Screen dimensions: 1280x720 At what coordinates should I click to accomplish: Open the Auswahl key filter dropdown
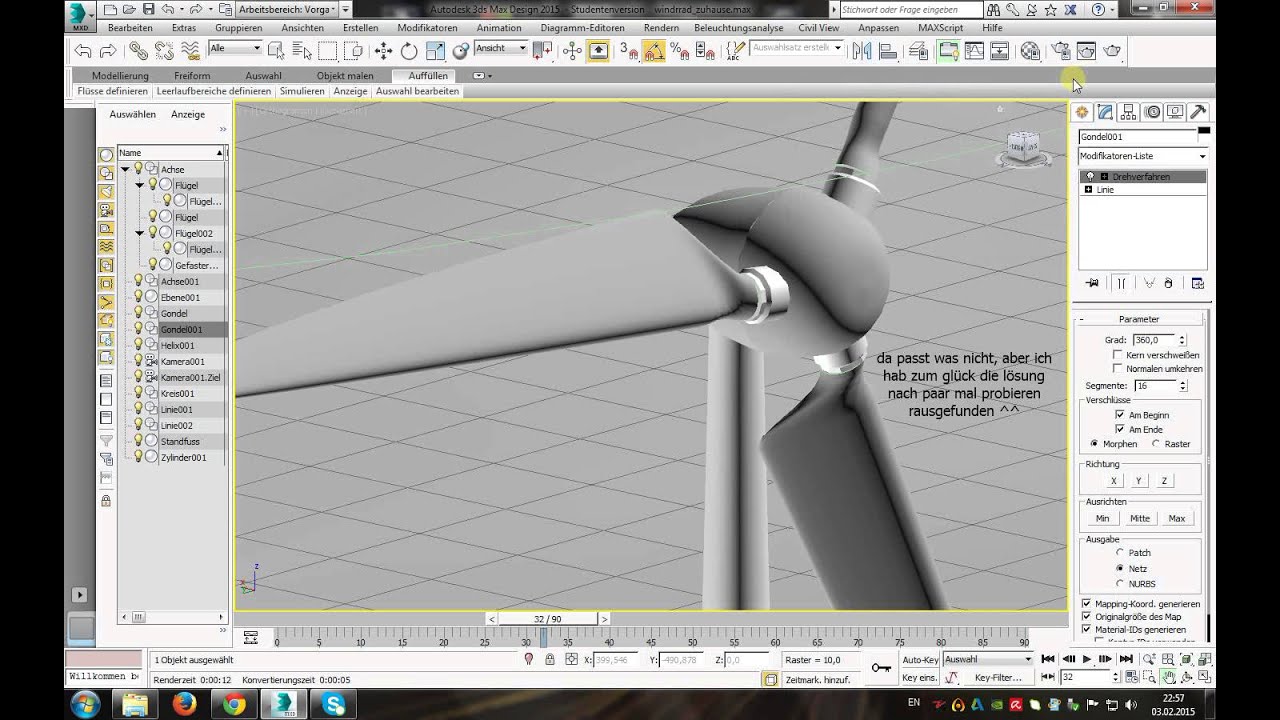pyautogui.click(x=988, y=660)
